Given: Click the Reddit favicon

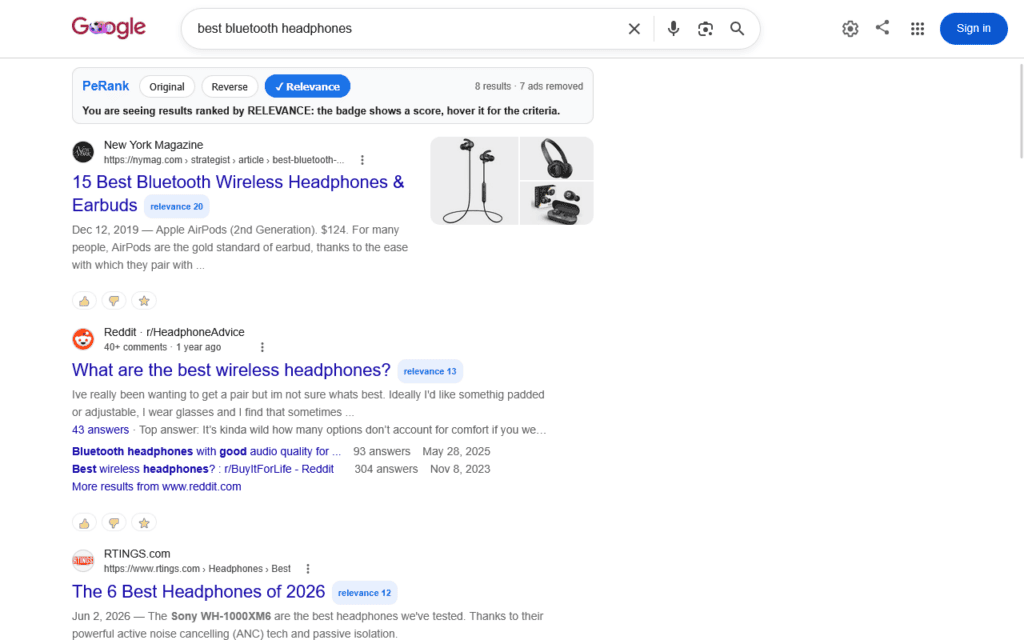Looking at the screenshot, I should tap(83, 339).
